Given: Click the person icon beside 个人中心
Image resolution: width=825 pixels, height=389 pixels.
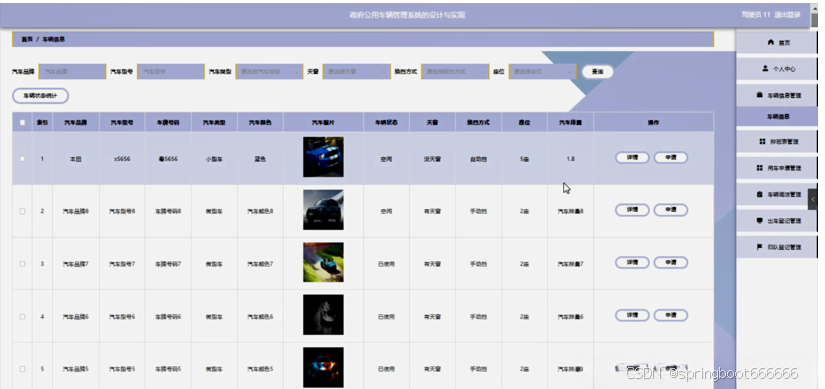Looking at the screenshot, I should (x=765, y=68).
